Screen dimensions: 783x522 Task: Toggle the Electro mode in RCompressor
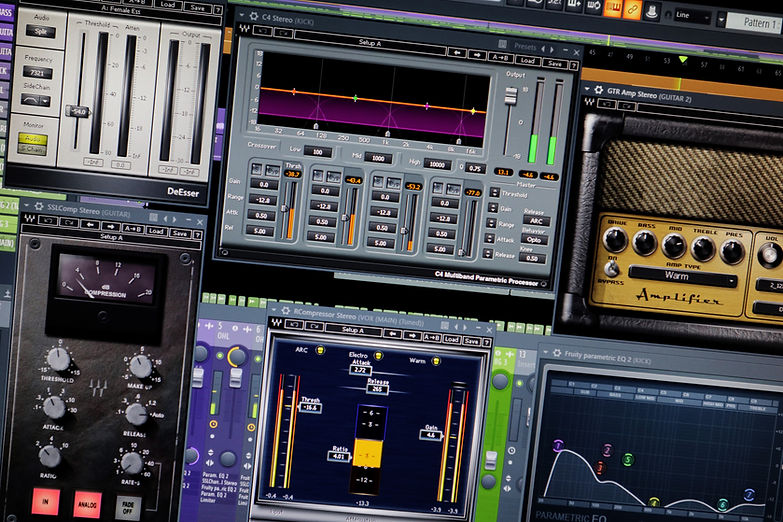pyautogui.click(x=379, y=355)
